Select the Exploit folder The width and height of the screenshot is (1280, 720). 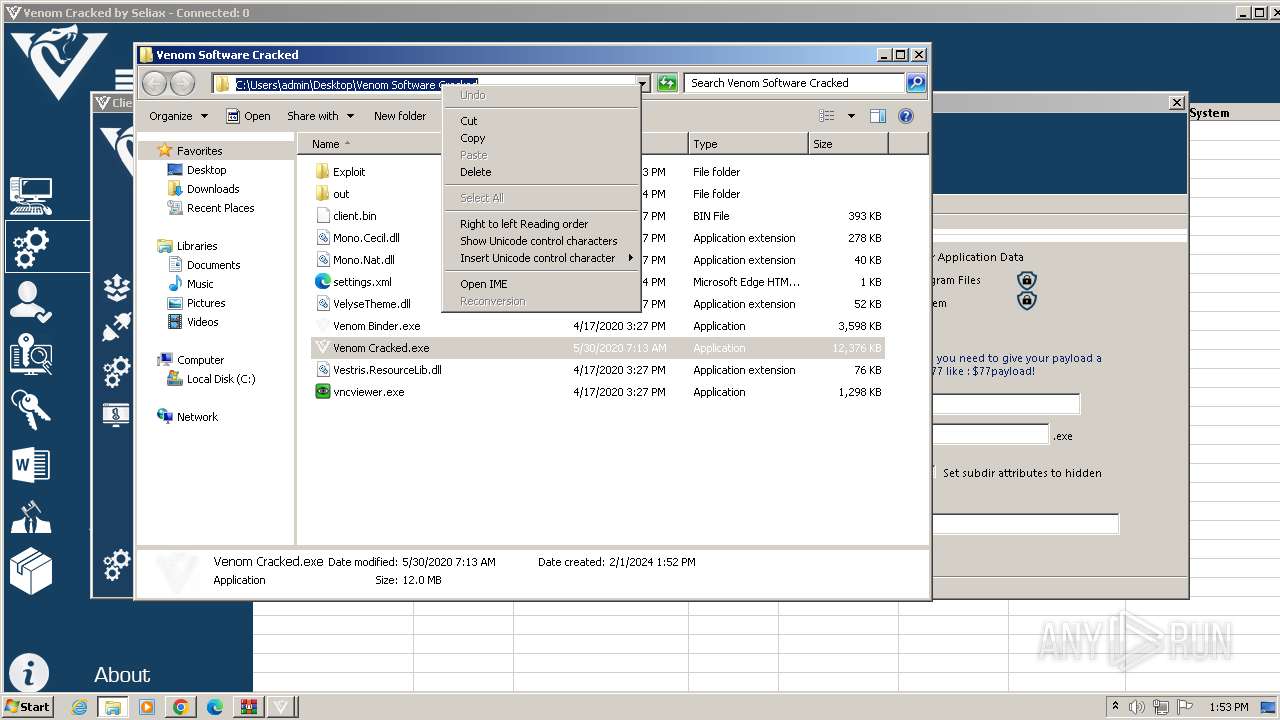349,172
